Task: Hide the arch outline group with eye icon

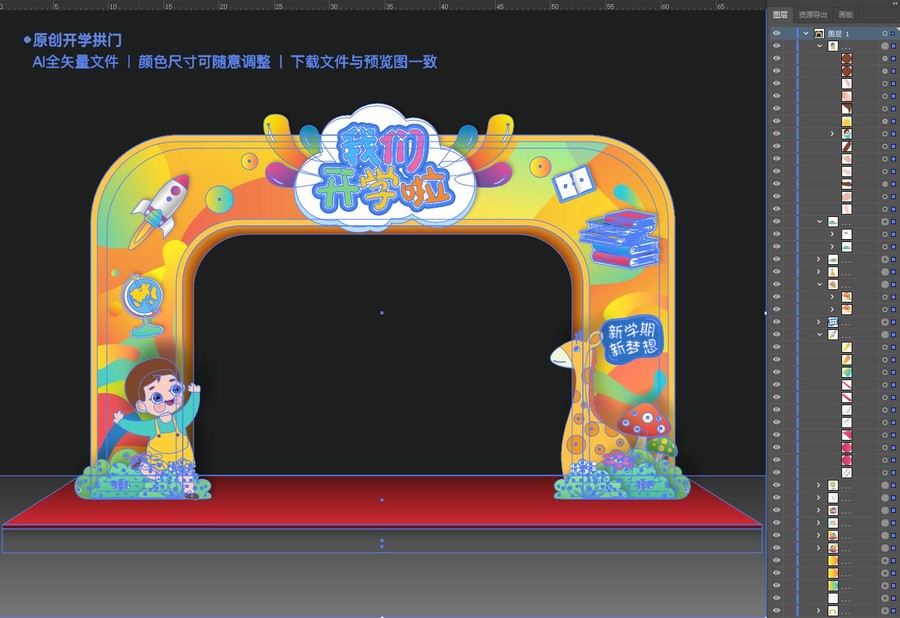Action: [777, 611]
